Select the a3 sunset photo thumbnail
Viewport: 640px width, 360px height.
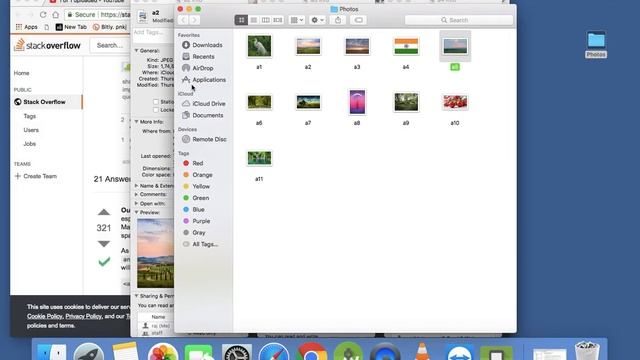(357, 46)
